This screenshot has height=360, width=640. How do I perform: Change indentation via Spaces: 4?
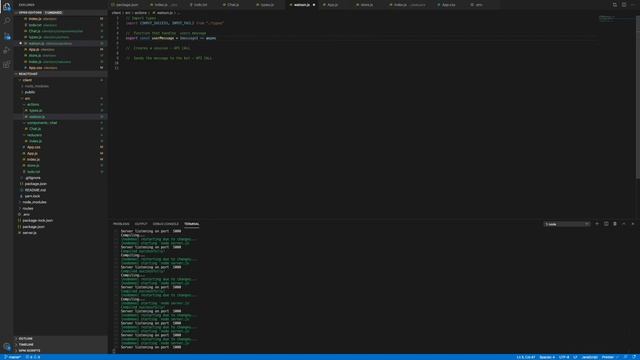[547, 357]
